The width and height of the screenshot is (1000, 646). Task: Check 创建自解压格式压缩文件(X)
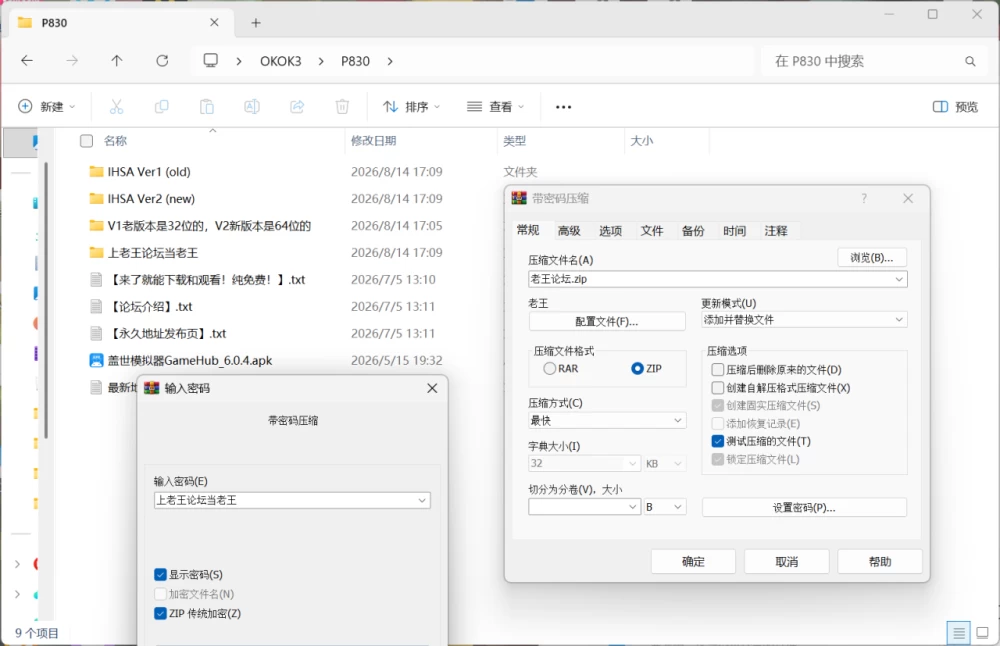pyautogui.click(x=717, y=388)
